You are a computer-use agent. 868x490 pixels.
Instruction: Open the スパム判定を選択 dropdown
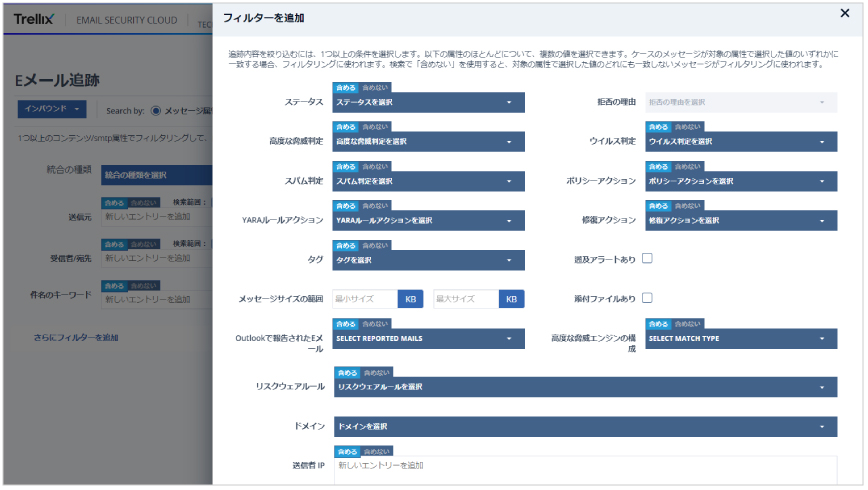pos(428,181)
